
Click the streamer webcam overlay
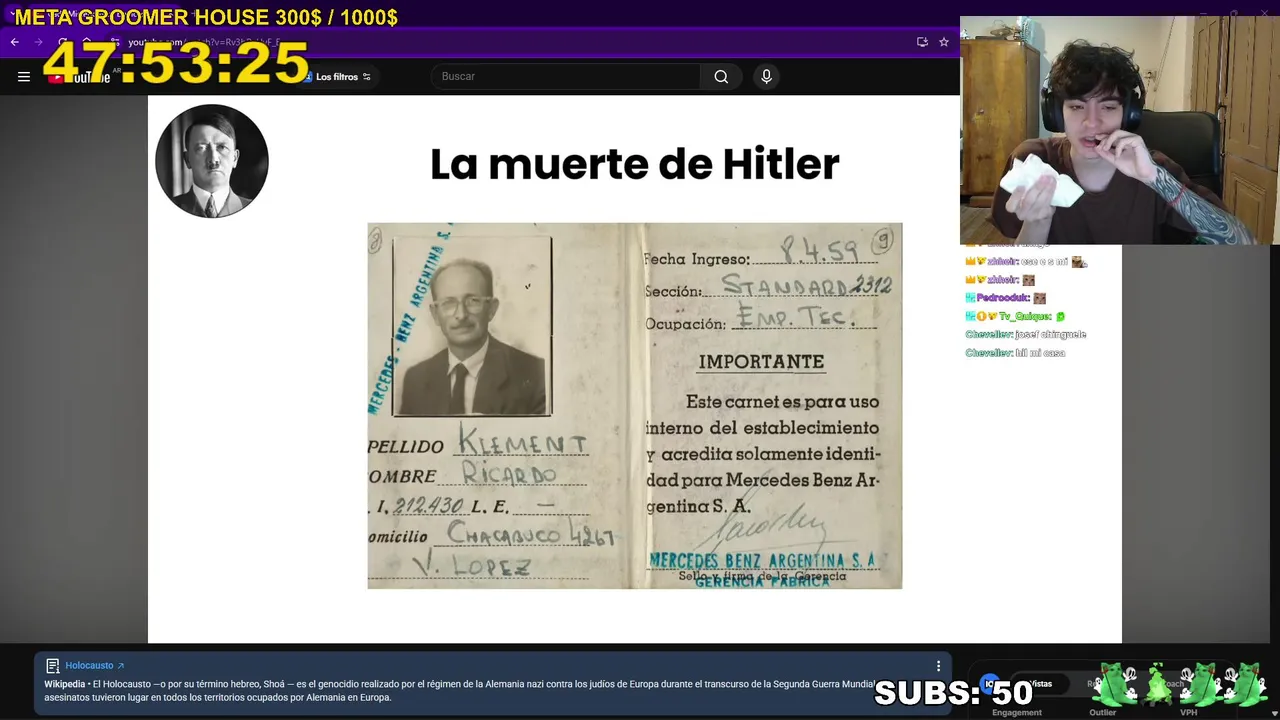[1120, 130]
